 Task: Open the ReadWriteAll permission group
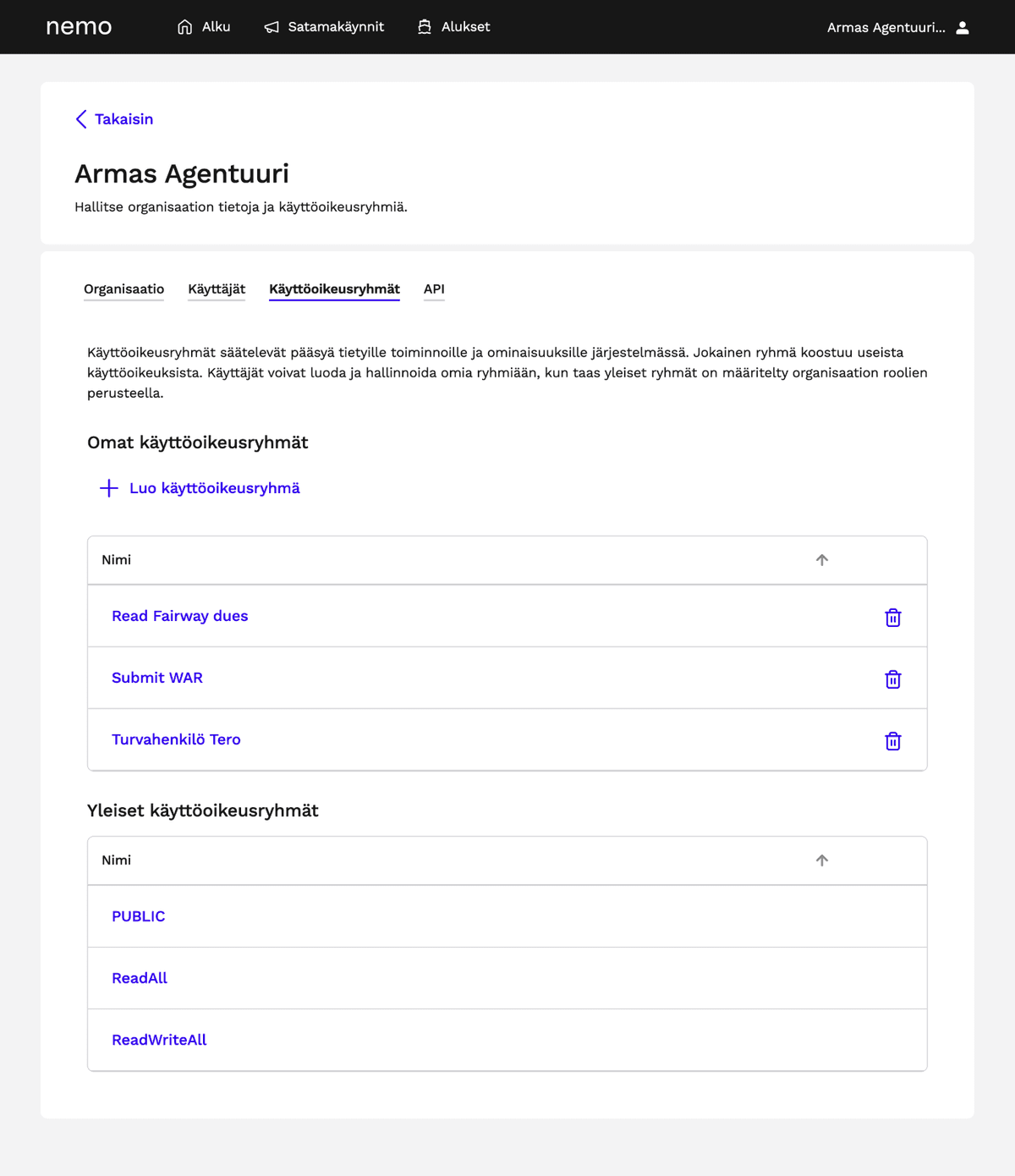click(159, 1040)
